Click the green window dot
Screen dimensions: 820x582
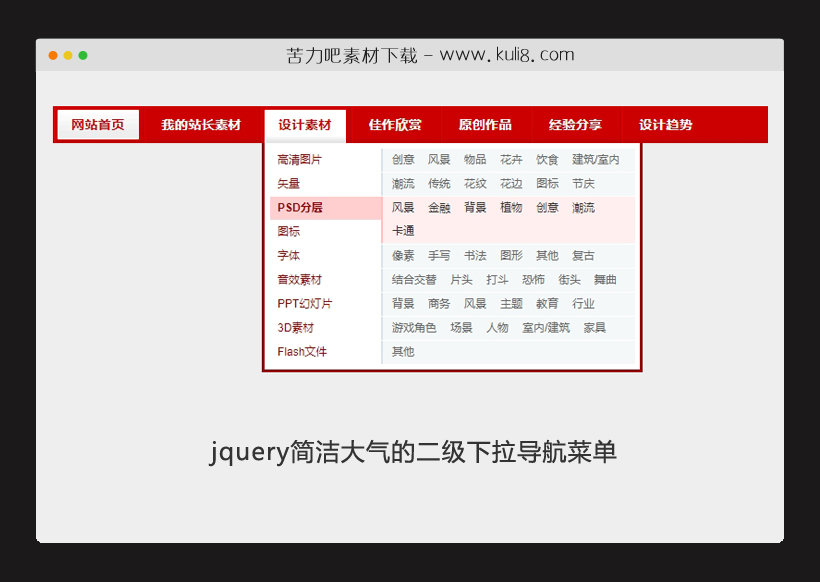point(82,56)
